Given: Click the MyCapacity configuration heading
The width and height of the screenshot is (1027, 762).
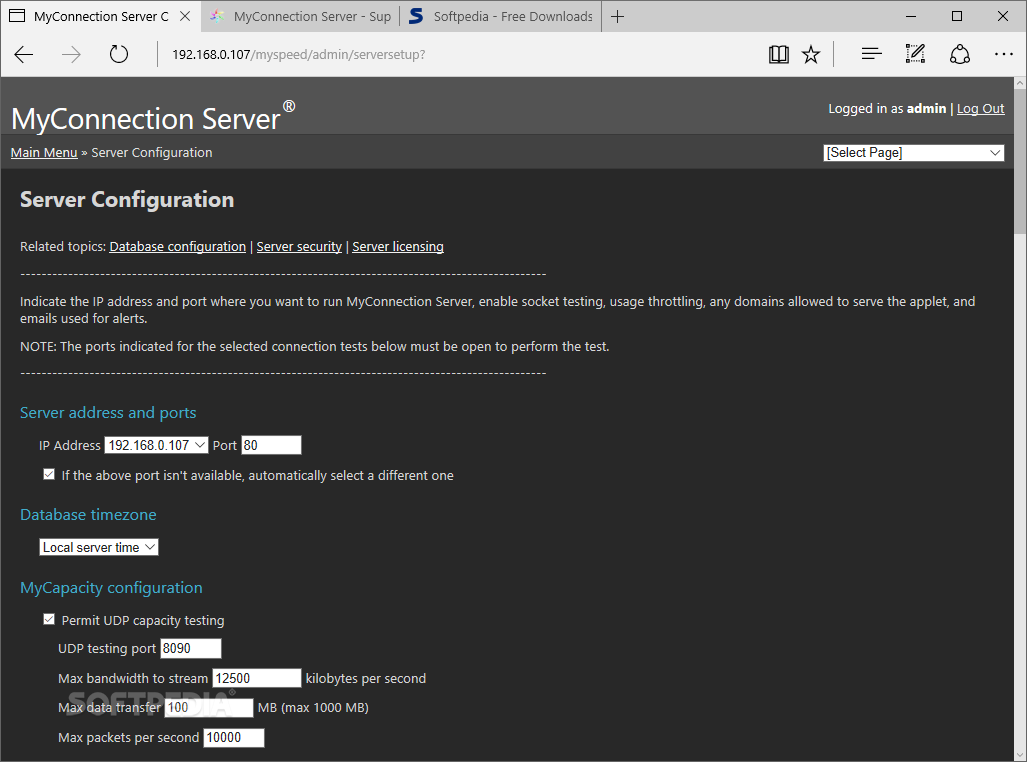Looking at the screenshot, I should click(111, 588).
